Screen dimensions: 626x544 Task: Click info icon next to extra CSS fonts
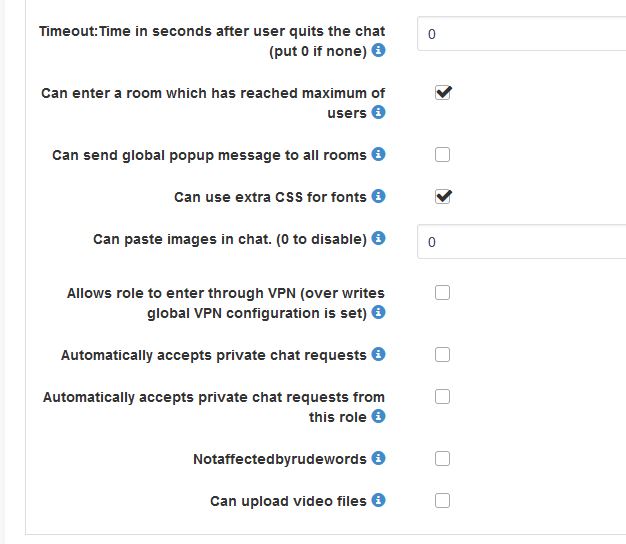point(378,197)
